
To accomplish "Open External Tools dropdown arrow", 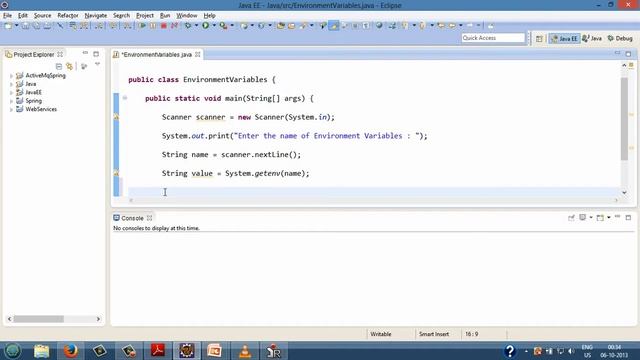I will (x=232, y=26).
